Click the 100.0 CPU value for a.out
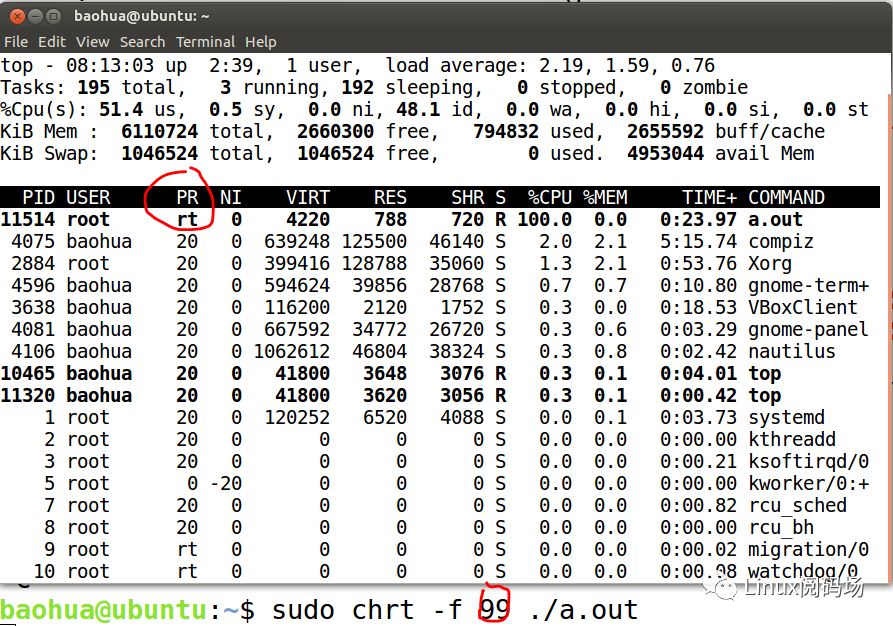 [544, 219]
